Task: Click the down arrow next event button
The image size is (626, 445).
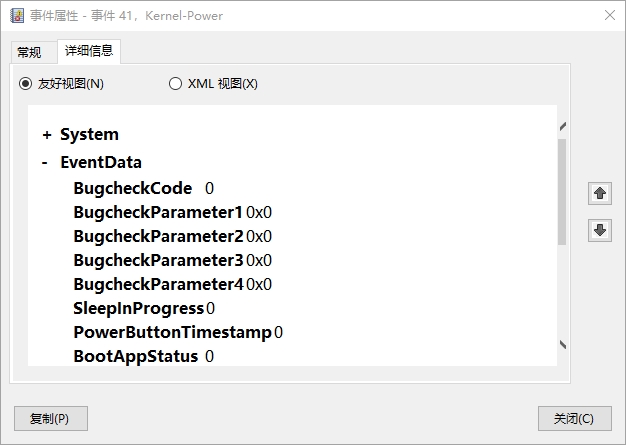Action: (600, 230)
